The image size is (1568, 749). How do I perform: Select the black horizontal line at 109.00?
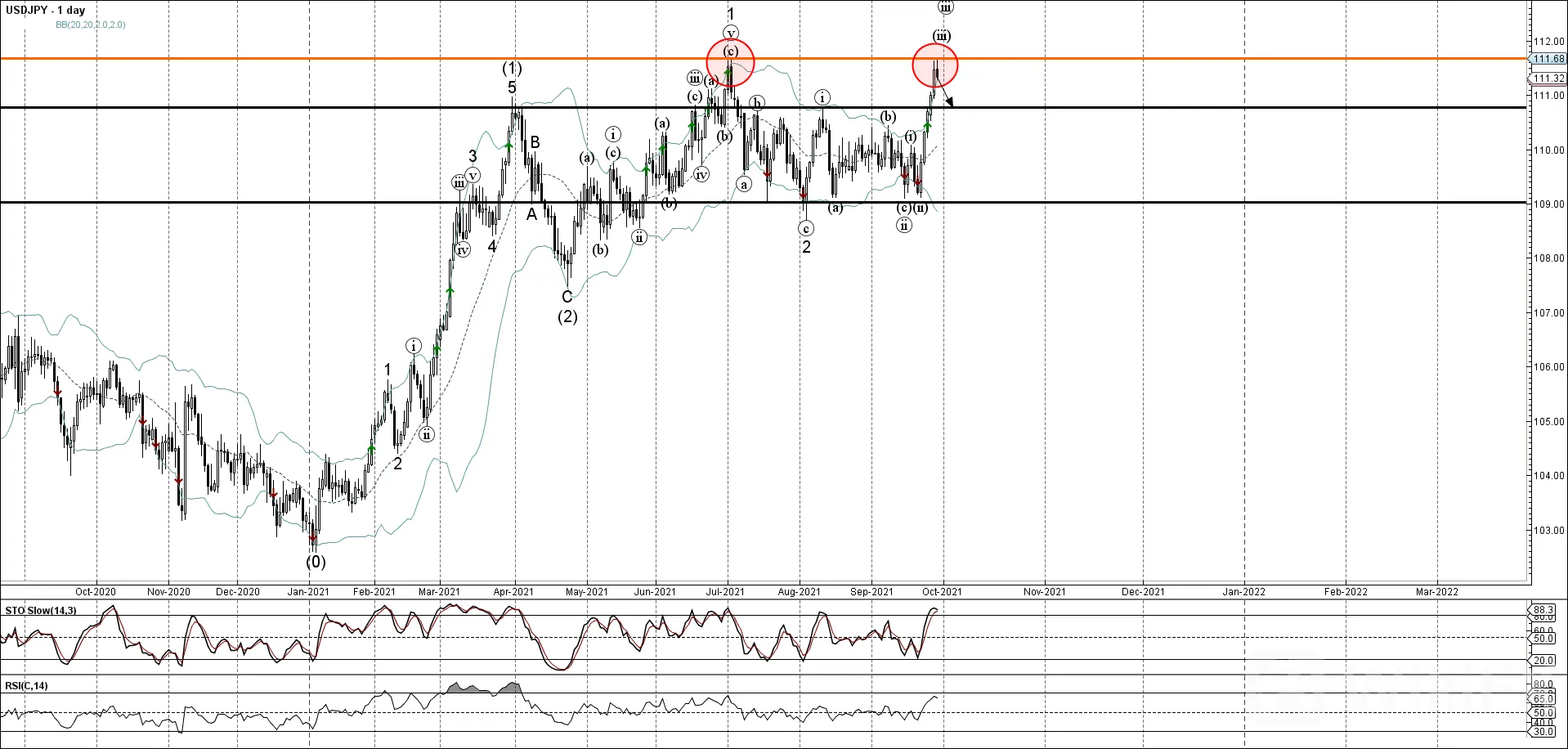[x=764, y=202]
